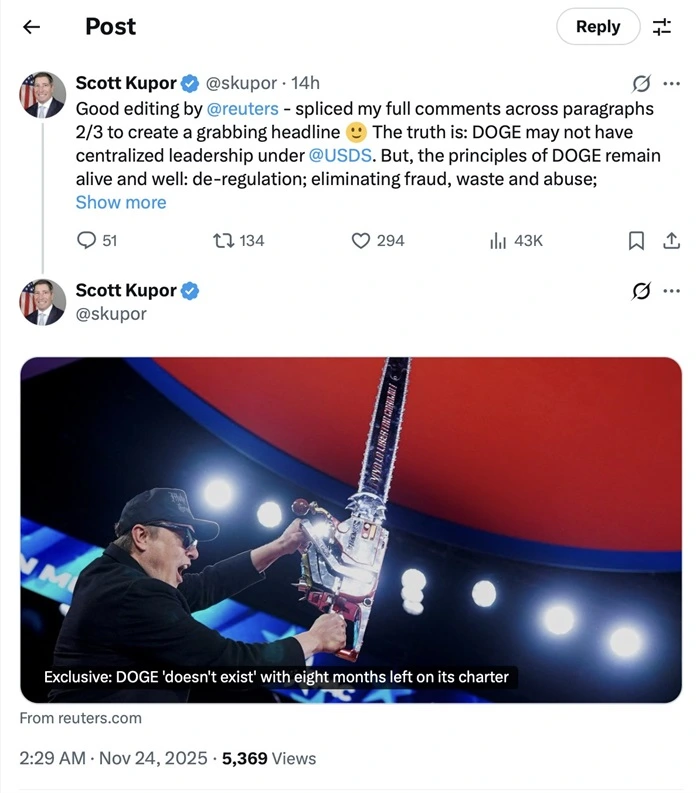Click the Reply button in header
Viewport: 700px width, 793px height.
597,27
